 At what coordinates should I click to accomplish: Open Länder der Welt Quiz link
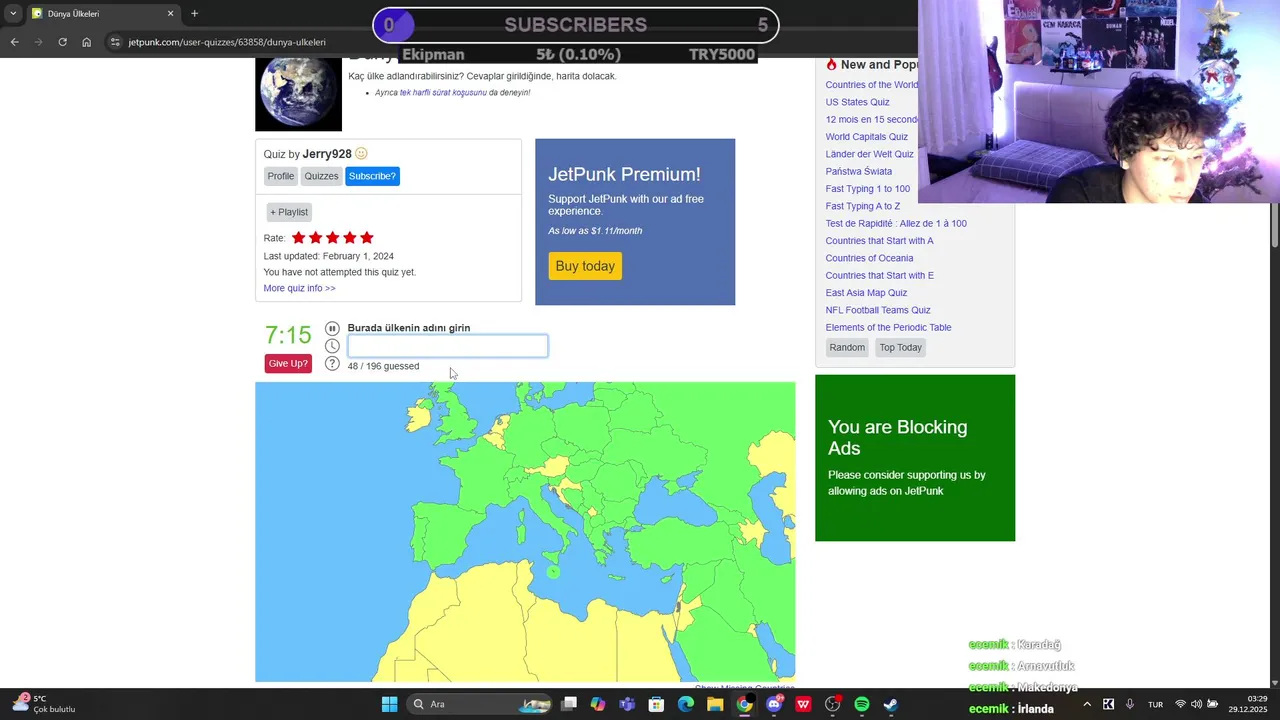869,154
